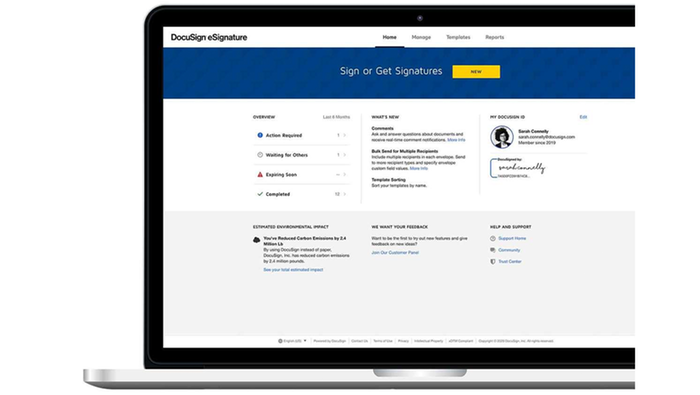Click the yellow NEW button
This screenshot has width=700, height=395.
pyautogui.click(x=476, y=71)
